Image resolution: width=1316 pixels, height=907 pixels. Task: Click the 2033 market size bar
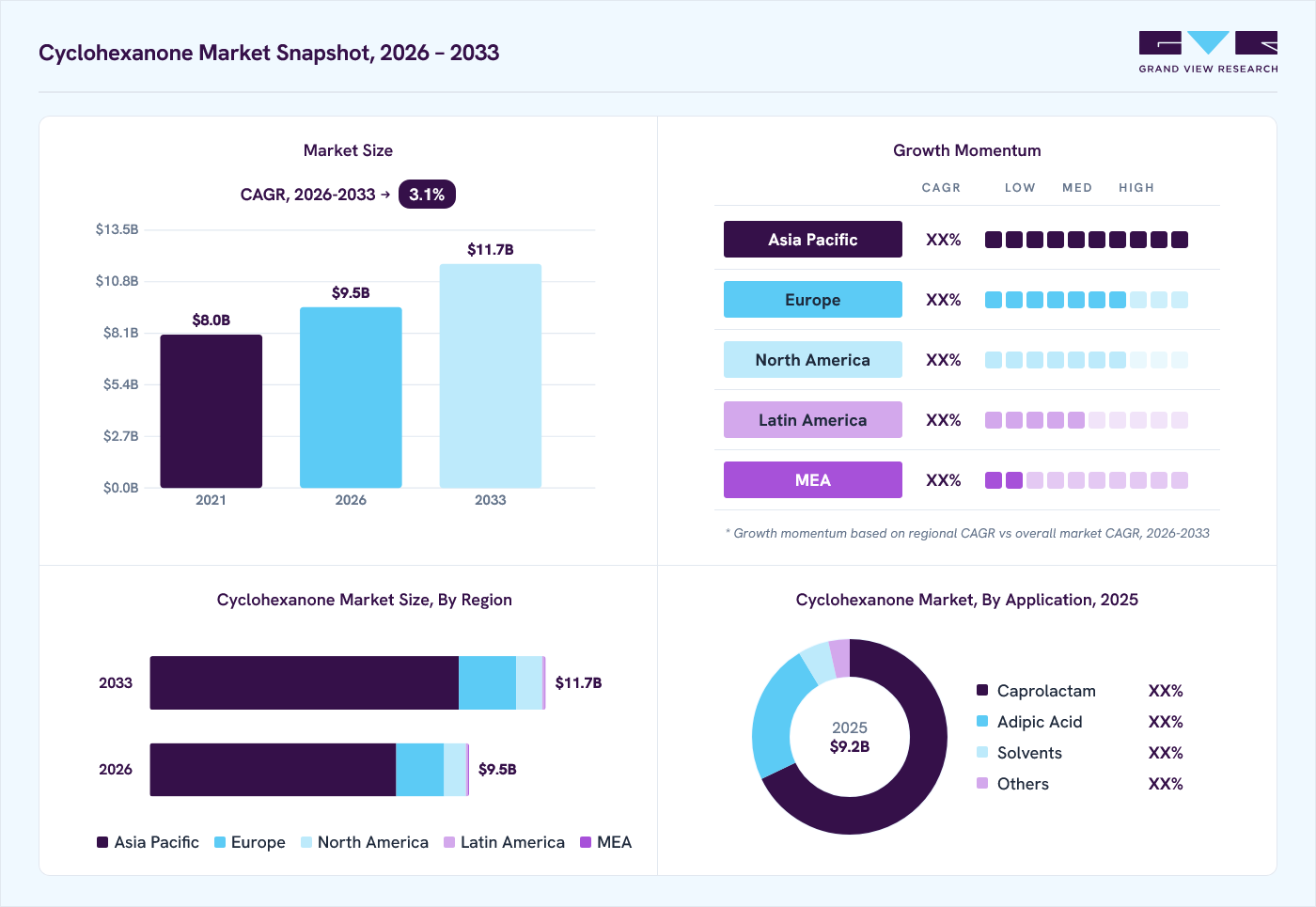click(491, 376)
